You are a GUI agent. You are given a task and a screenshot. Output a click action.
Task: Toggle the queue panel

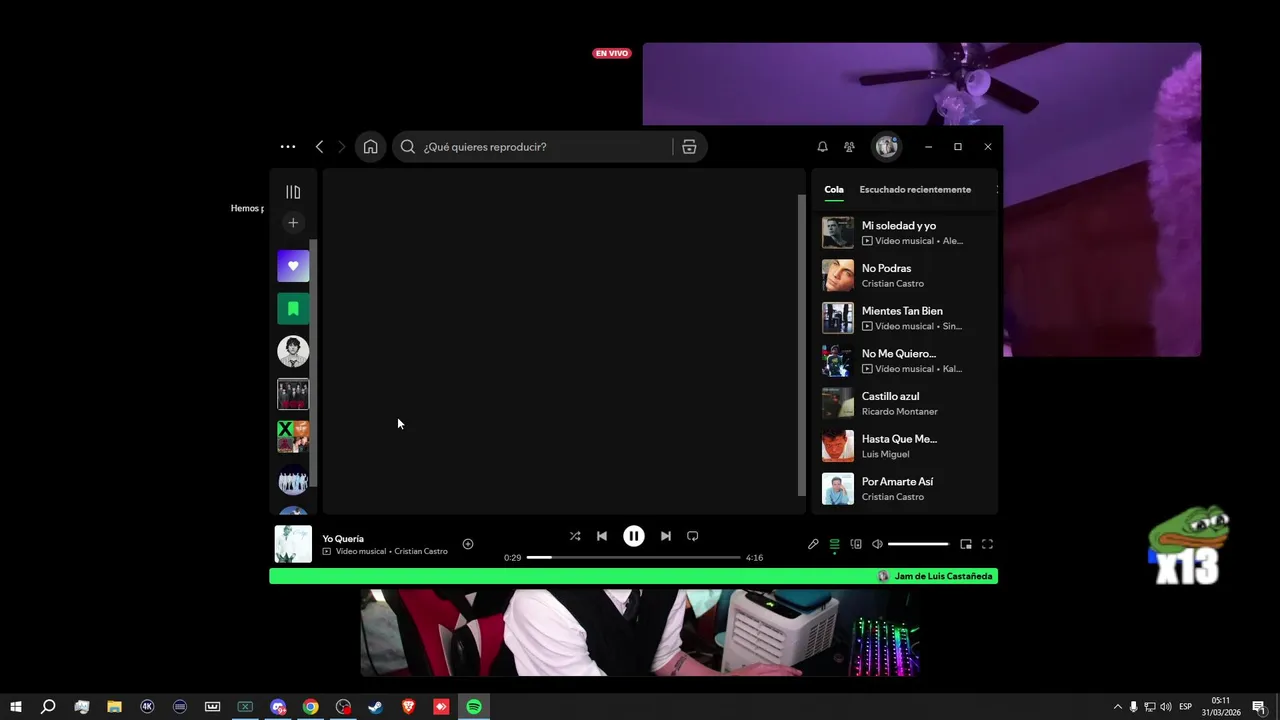834,544
